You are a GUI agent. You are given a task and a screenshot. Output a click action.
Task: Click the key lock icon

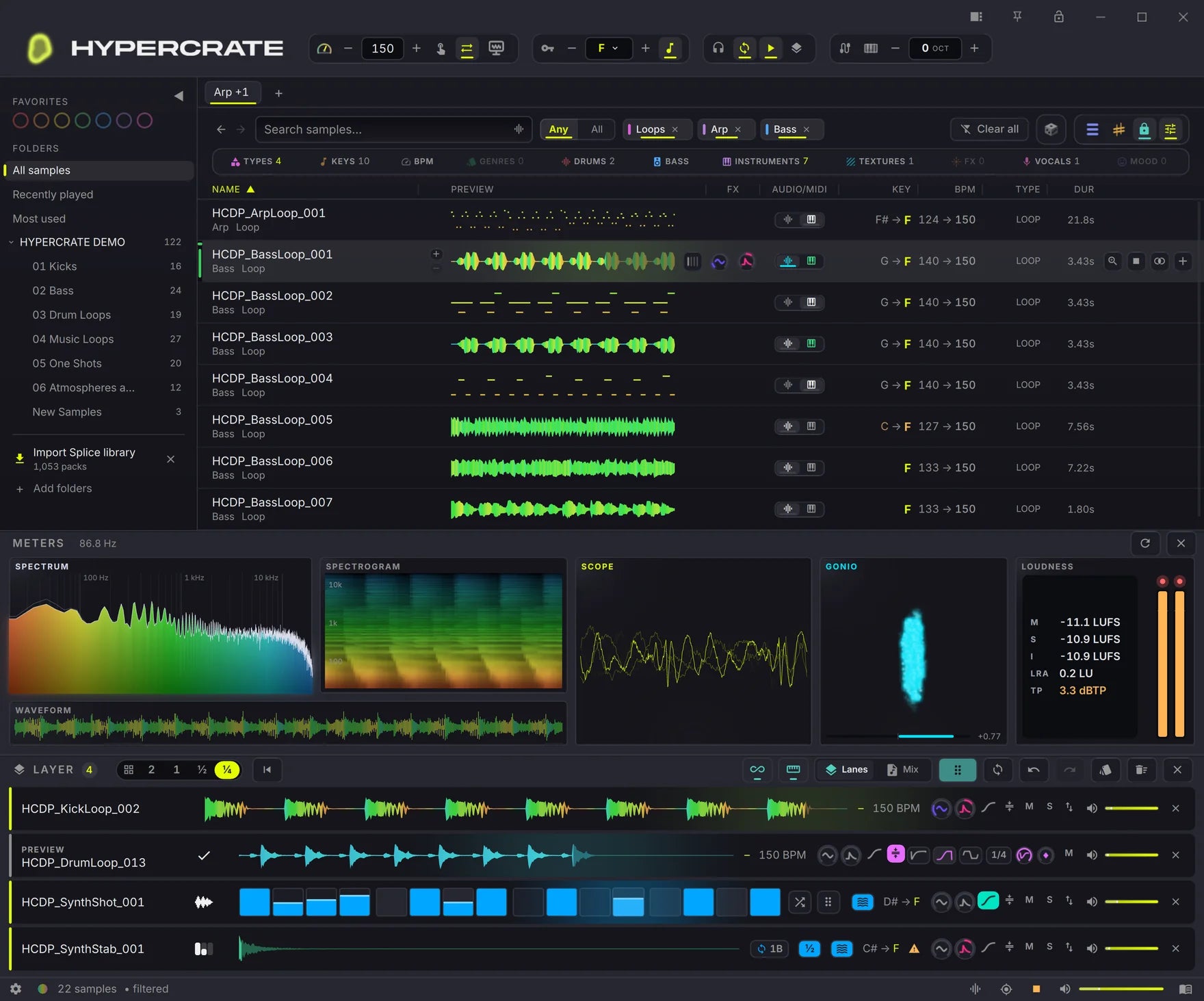pyautogui.click(x=547, y=49)
